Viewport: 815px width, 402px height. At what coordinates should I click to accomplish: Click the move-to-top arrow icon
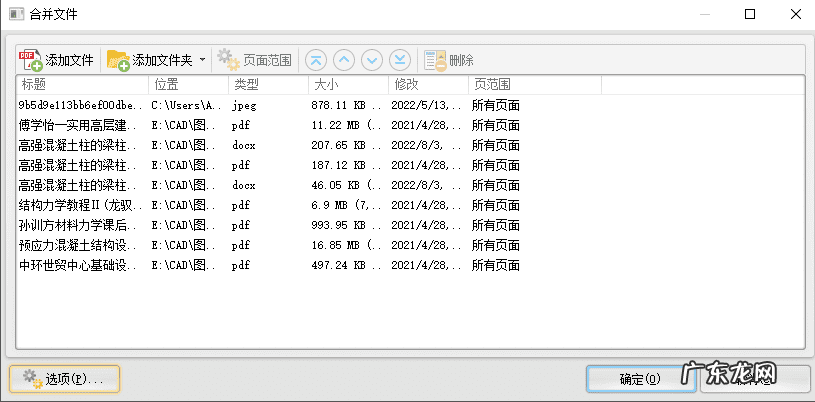(316, 60)
